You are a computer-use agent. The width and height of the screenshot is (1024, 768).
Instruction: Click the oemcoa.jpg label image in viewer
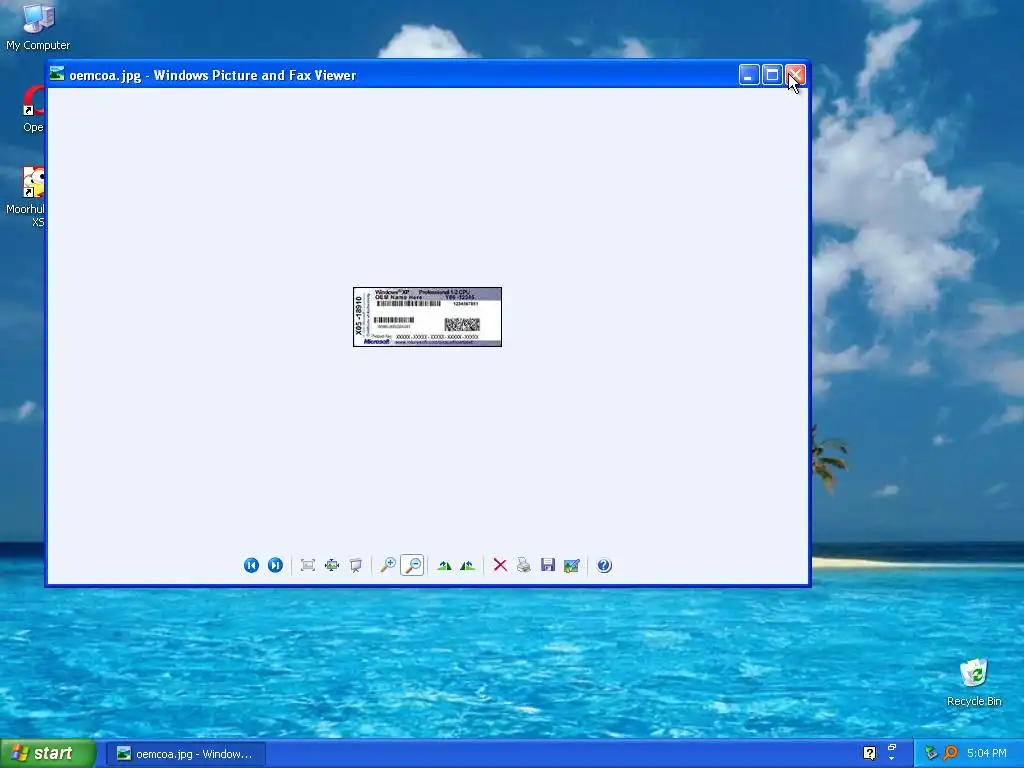tap(428, 317)
